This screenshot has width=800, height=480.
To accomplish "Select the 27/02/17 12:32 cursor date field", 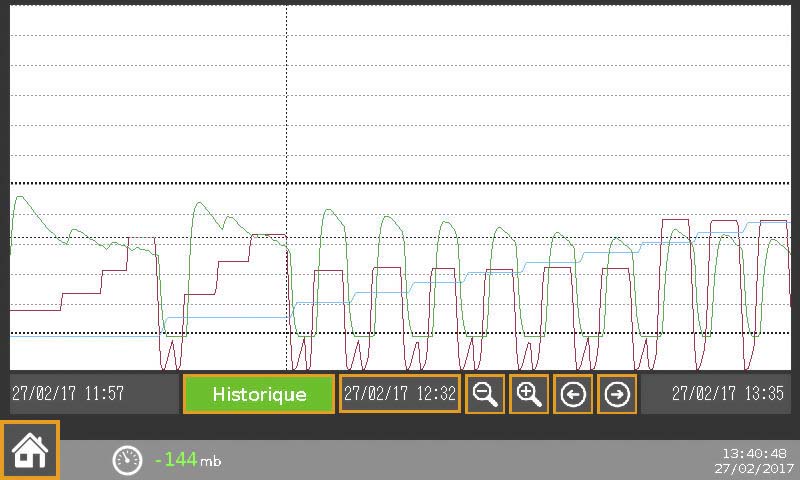I will coord(400,394).
